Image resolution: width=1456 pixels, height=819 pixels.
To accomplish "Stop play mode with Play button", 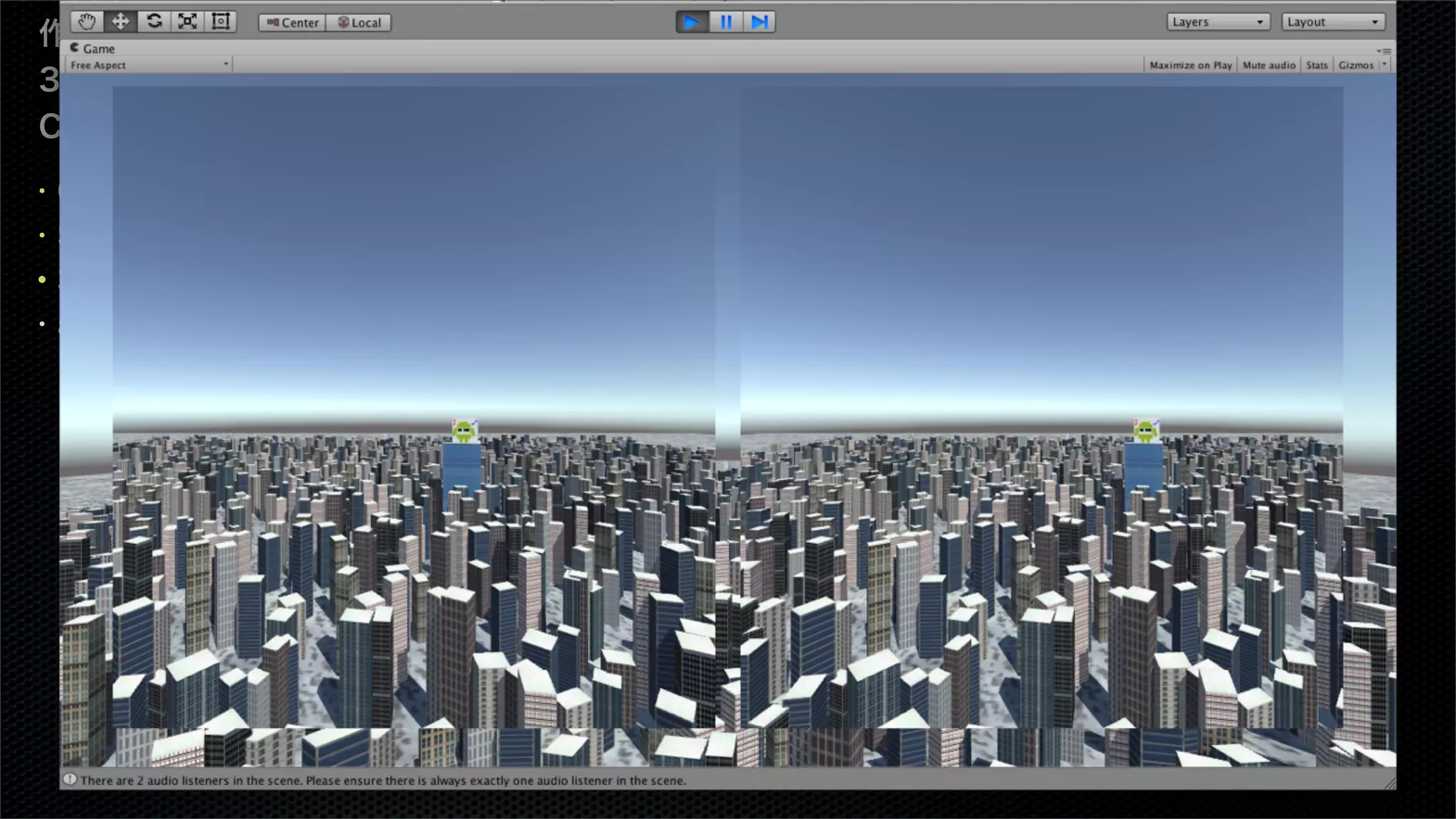I will [691, 22].
